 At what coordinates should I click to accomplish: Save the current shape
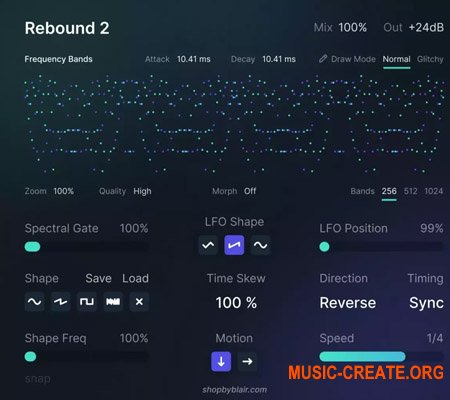[98, 278]
